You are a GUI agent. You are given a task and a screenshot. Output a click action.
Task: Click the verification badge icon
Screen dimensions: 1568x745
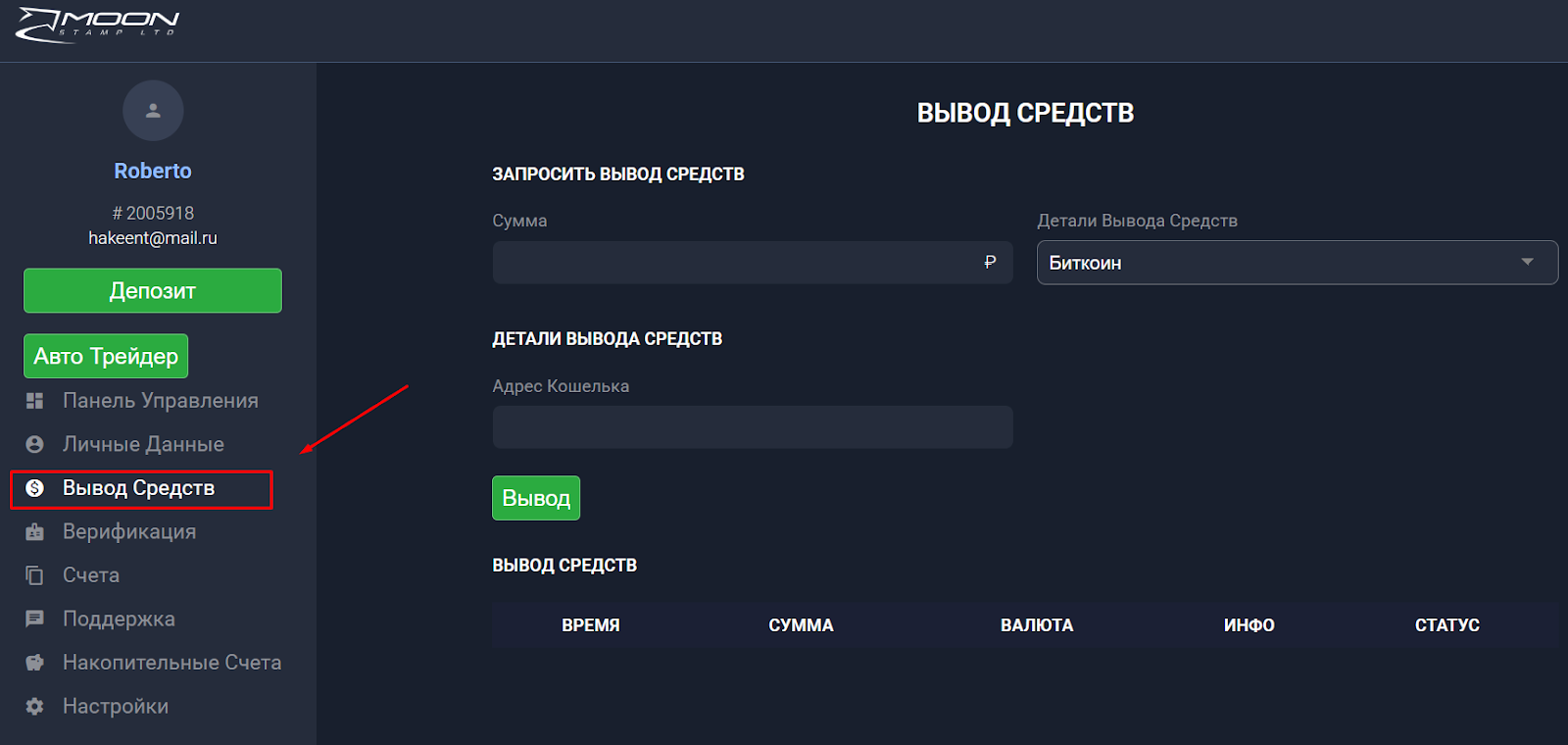click(x=35, y=532)
